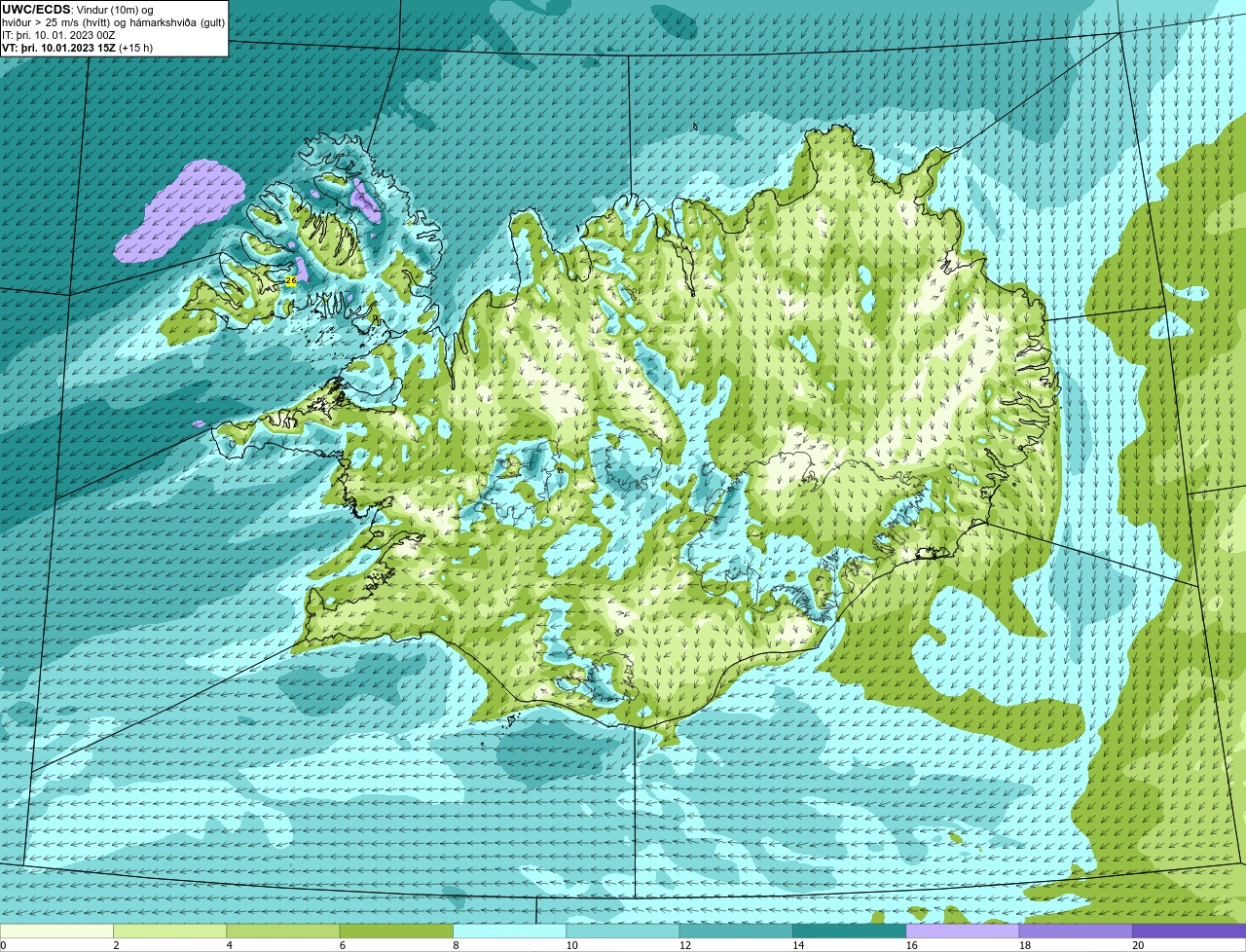Select the light cyan swatch between 8 and 10
Screen dimensions: 1246x952
tap(510, 931)
